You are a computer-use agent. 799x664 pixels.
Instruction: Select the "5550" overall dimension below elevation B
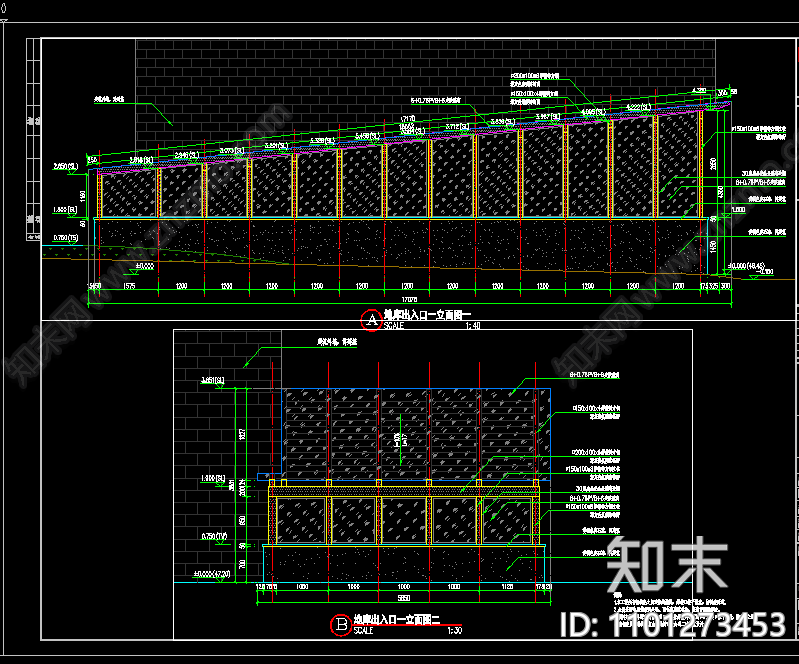[404, 598]
